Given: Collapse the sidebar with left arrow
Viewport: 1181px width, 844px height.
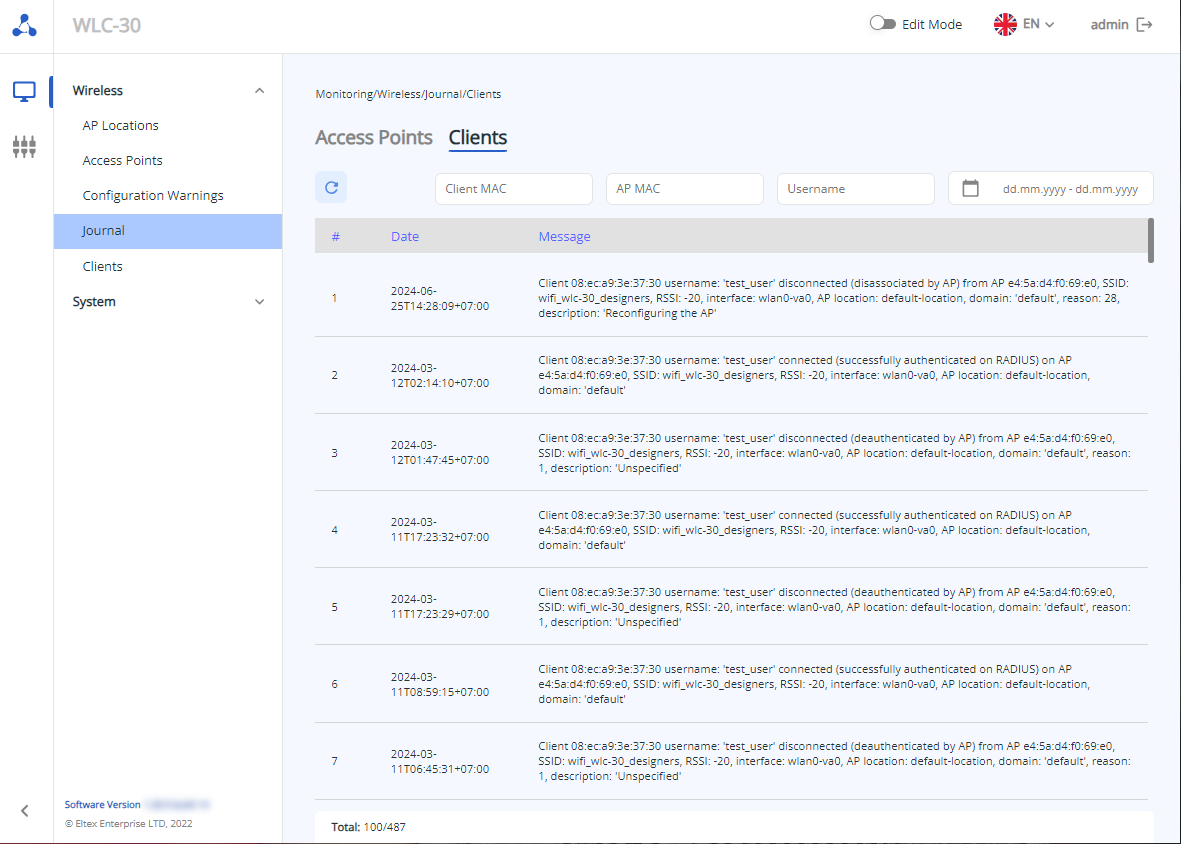Looking at the screenshot, I should [x=25, y=811].
